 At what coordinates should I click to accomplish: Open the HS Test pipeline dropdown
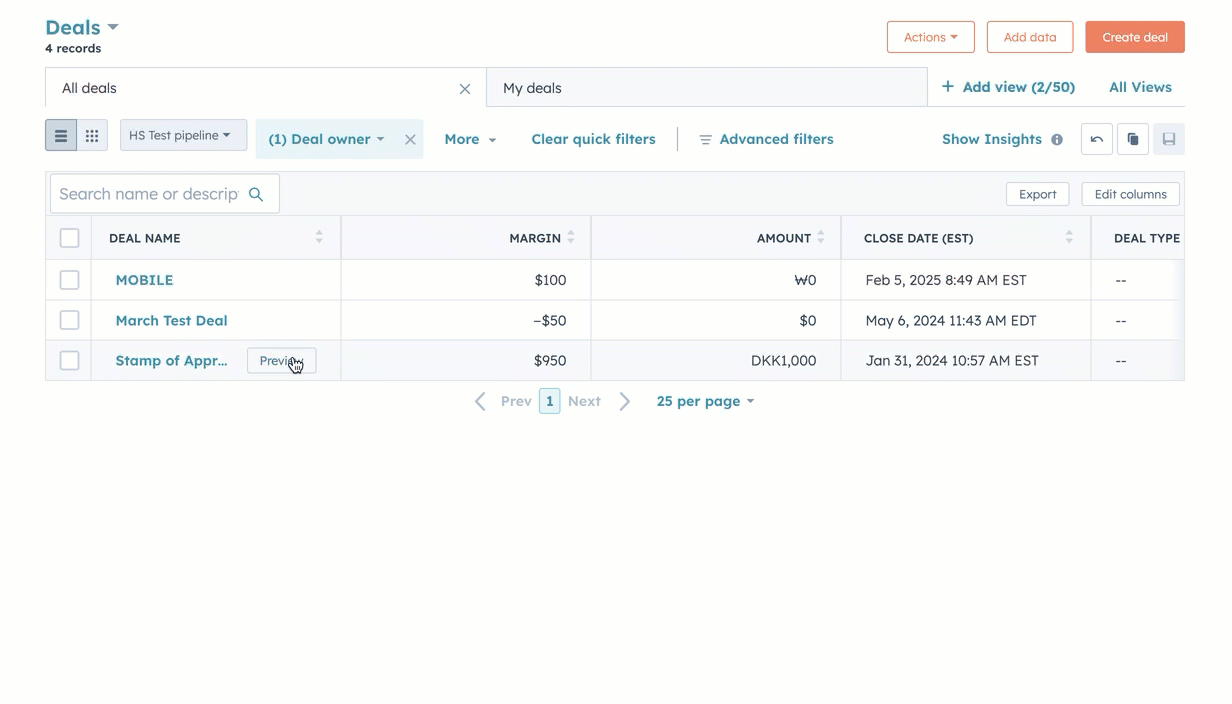[x=183, y=135]
